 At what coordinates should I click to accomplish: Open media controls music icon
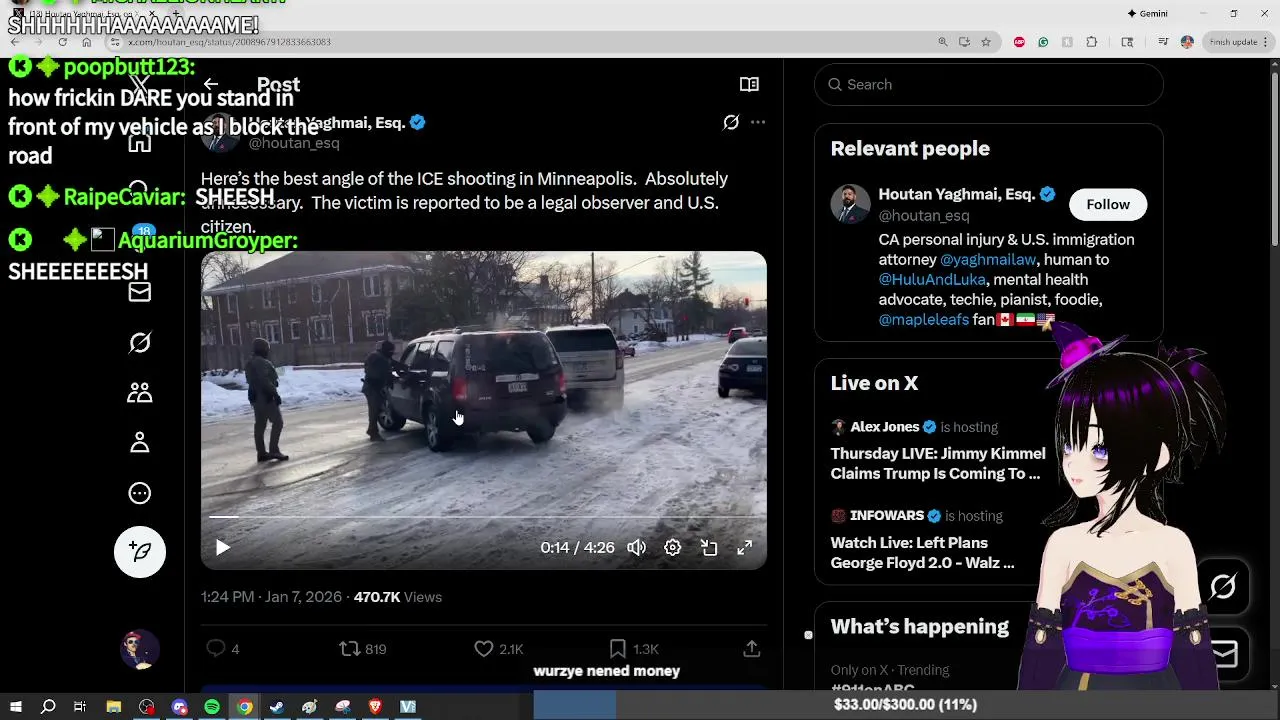click(1163, 42)
